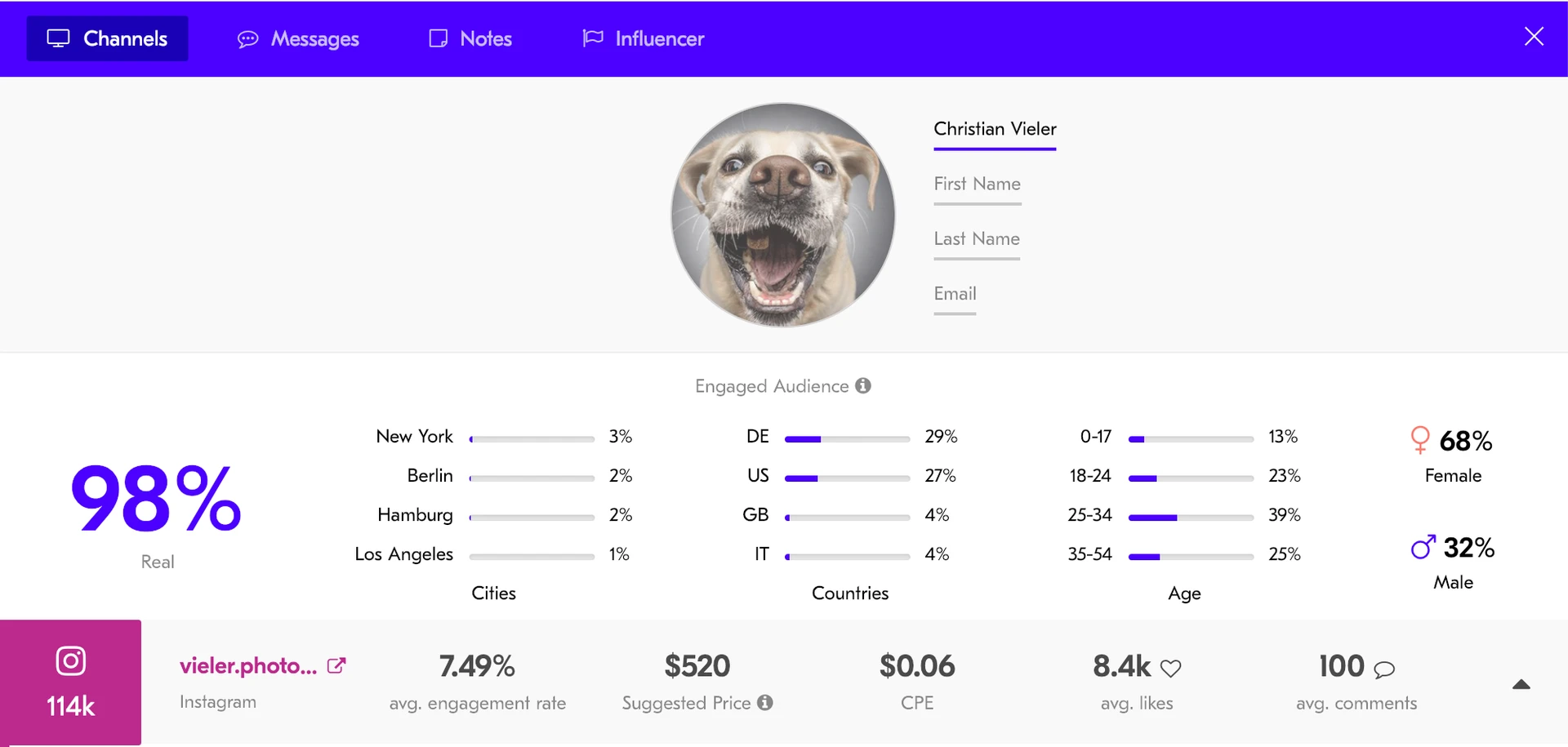1568x747 pixels.
Task: Click the dog profile picture
Action: pos(782,215)
